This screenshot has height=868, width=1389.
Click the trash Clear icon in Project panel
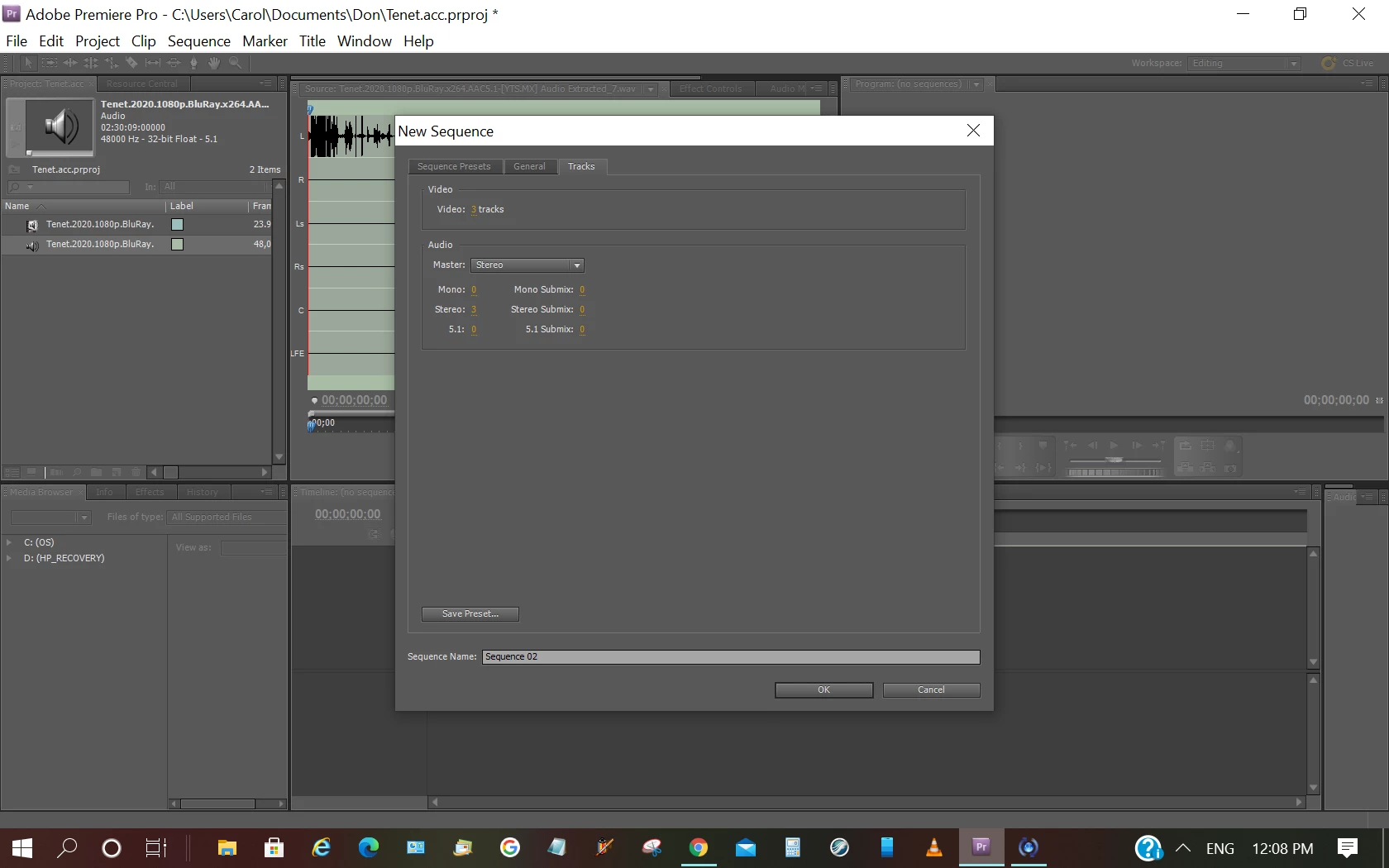tap(136, 472)
